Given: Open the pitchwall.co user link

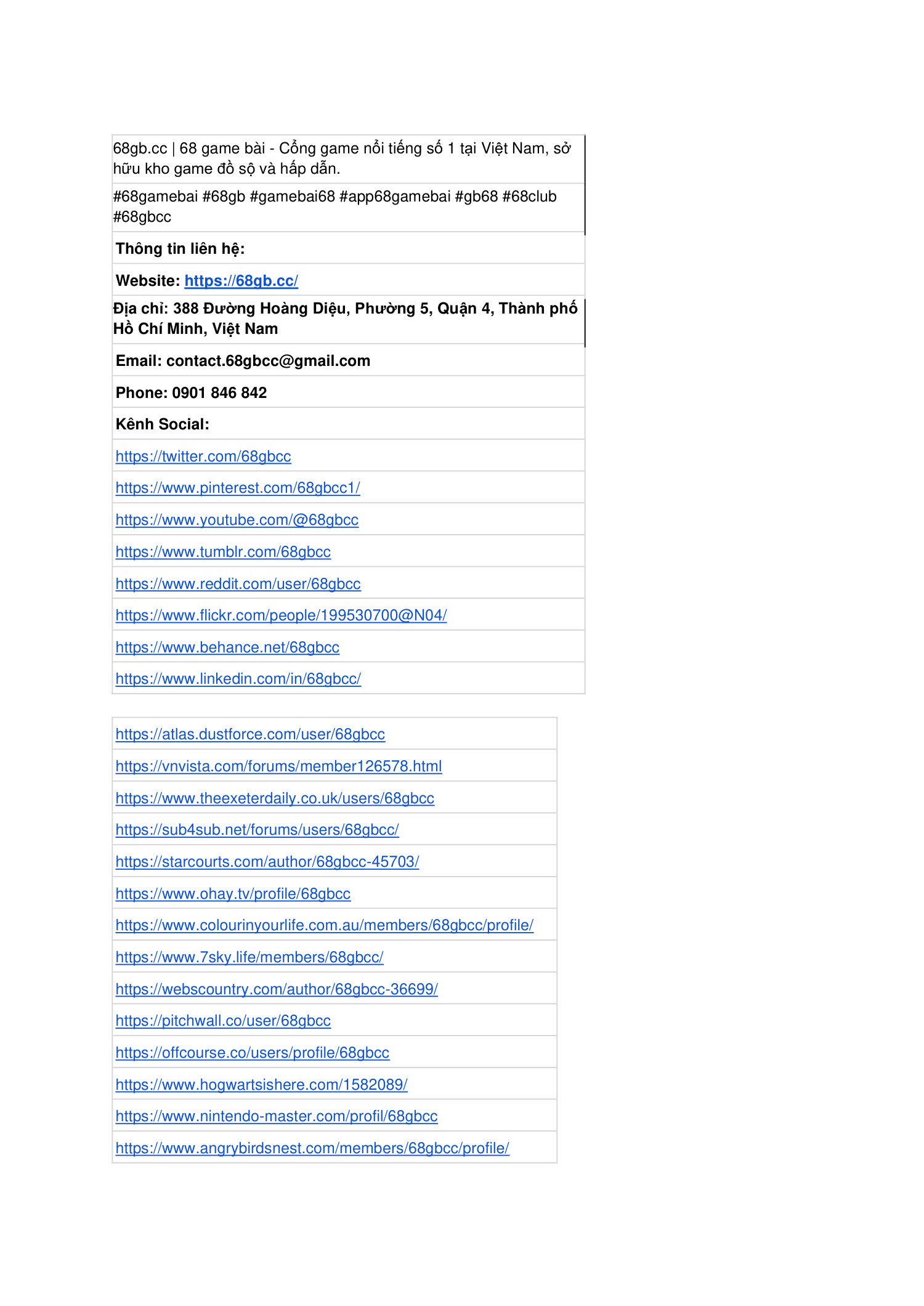Looking at the screenshot, I should pyautogui.click(x=223, y=1021).
